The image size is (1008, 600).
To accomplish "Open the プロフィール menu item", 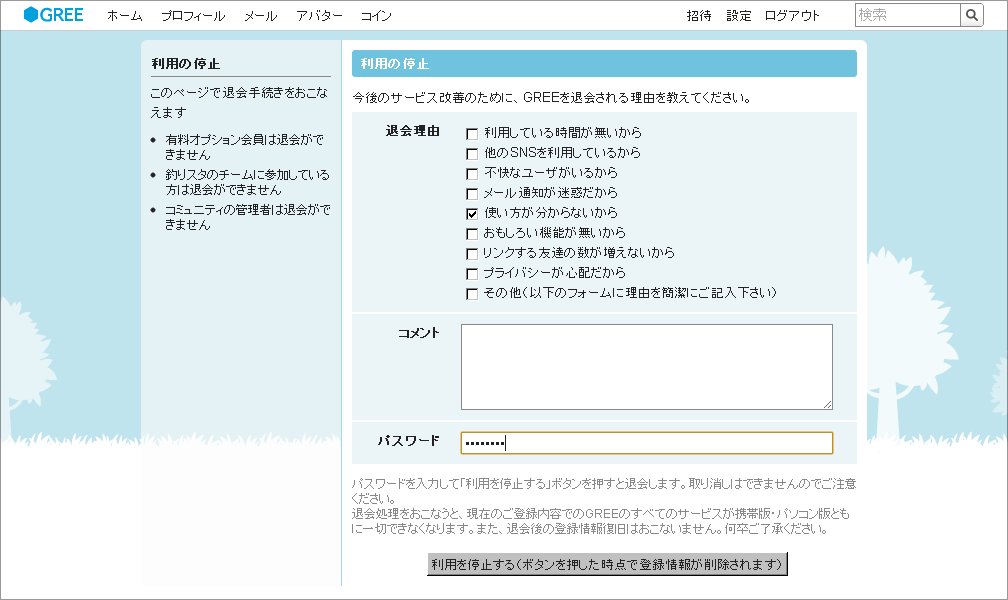I will [x=193, y=15].
